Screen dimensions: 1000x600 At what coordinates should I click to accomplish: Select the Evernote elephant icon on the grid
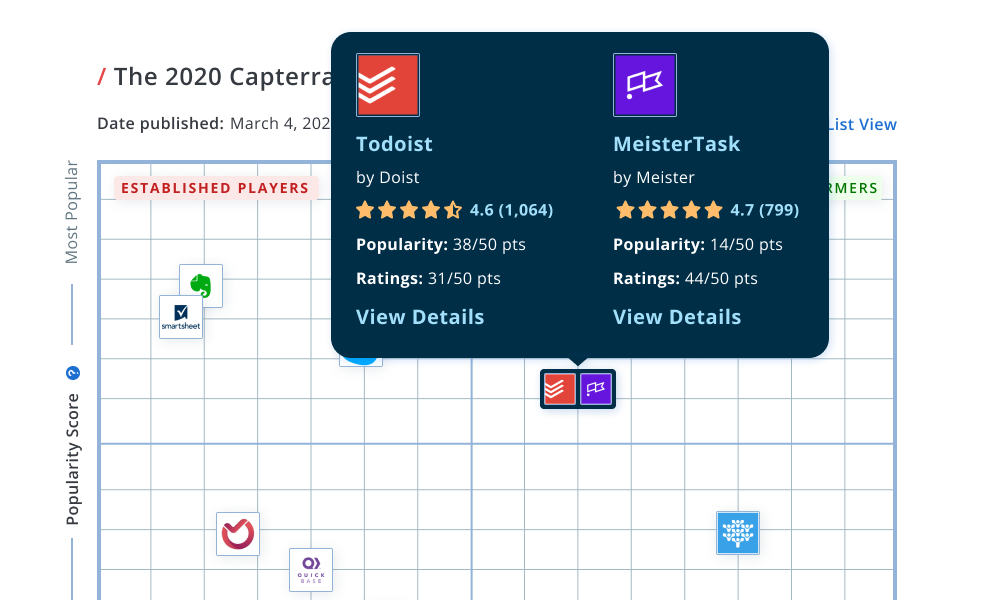point(201,286)
